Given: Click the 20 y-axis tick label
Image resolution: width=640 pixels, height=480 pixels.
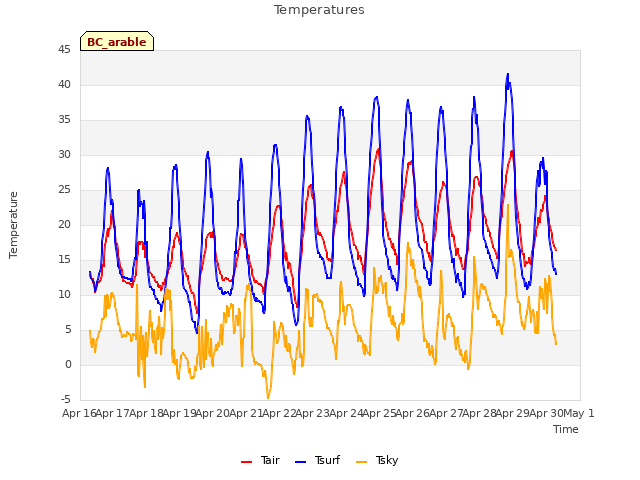Looking at the screenshot, I should click(x=64, y=224).
